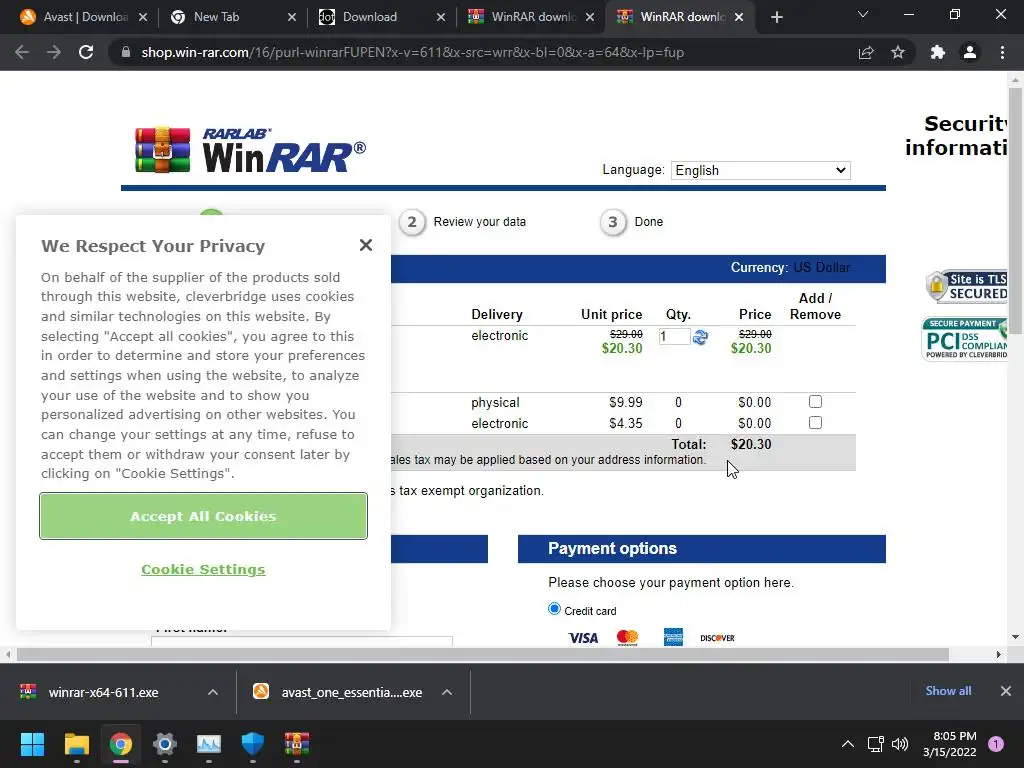Screen dimensions: 1024x768
Task: Go forward using the browser forward arrow
Action: click(54, 52)
